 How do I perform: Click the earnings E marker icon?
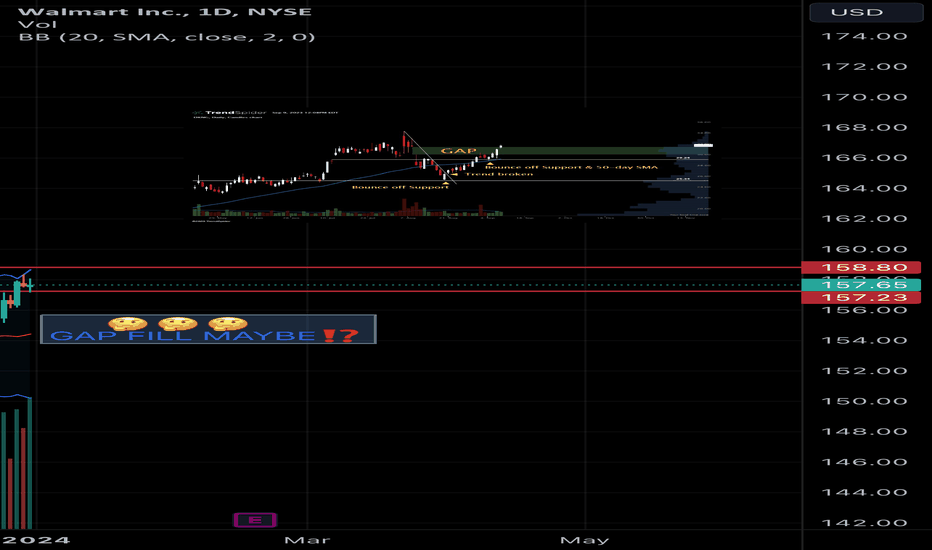(255, 520)
